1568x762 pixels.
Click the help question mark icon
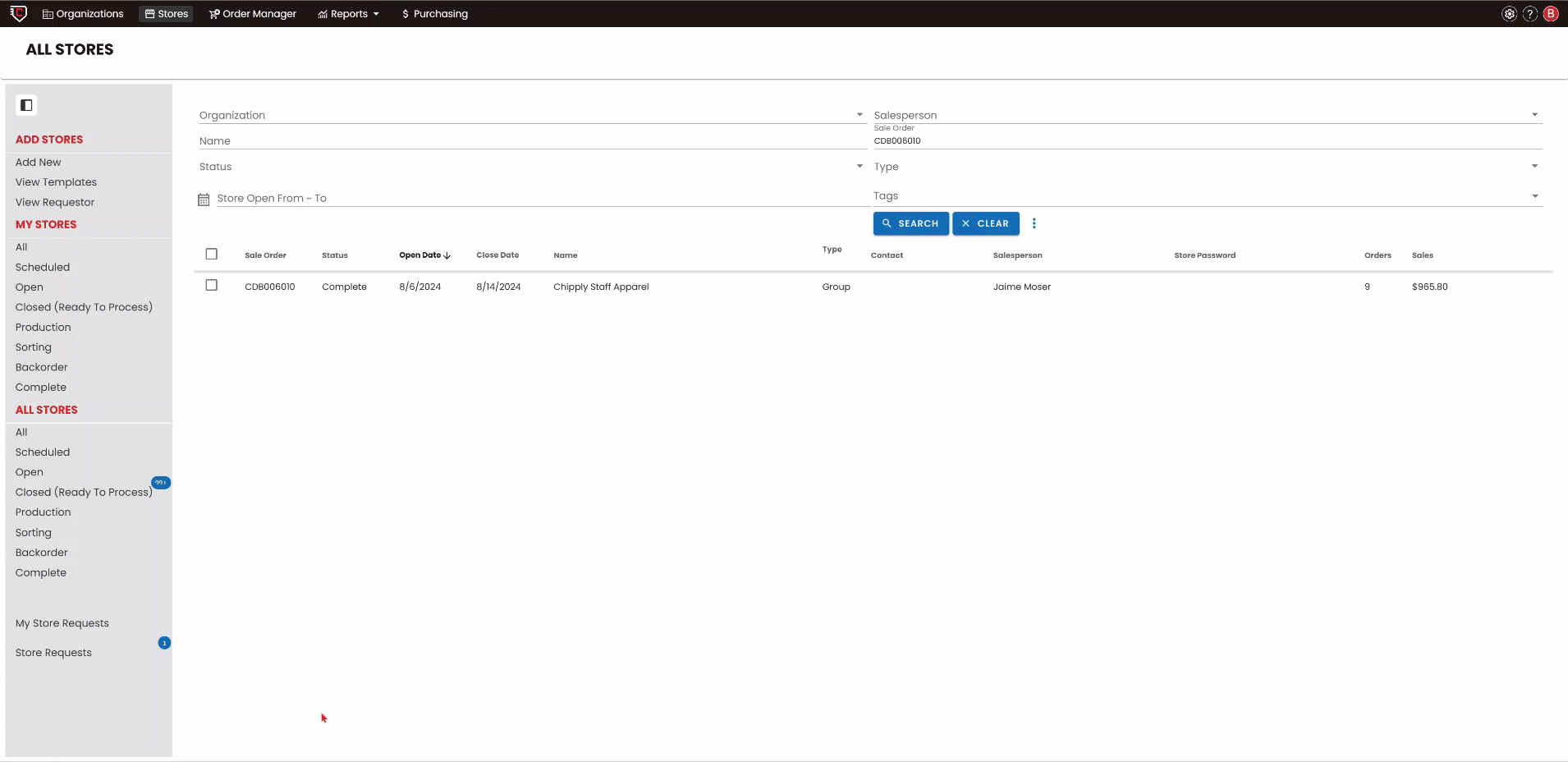click(x=1530, y=14)
